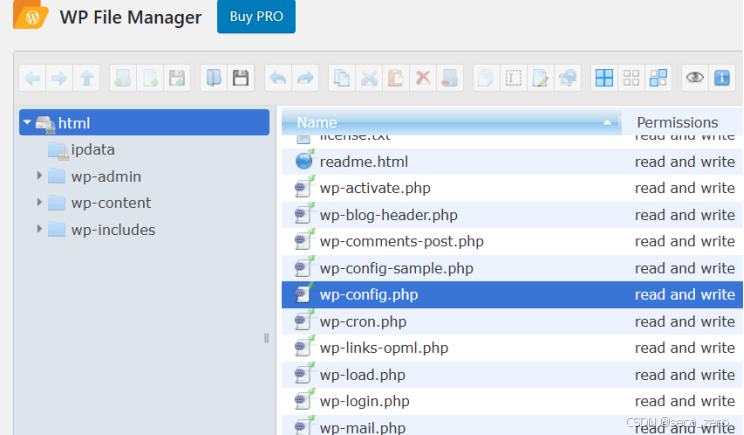Click the WP File Manager folder logo
The width and height of the screenshot is (744, 435).
pyautogui.click(x=30, y=15)
